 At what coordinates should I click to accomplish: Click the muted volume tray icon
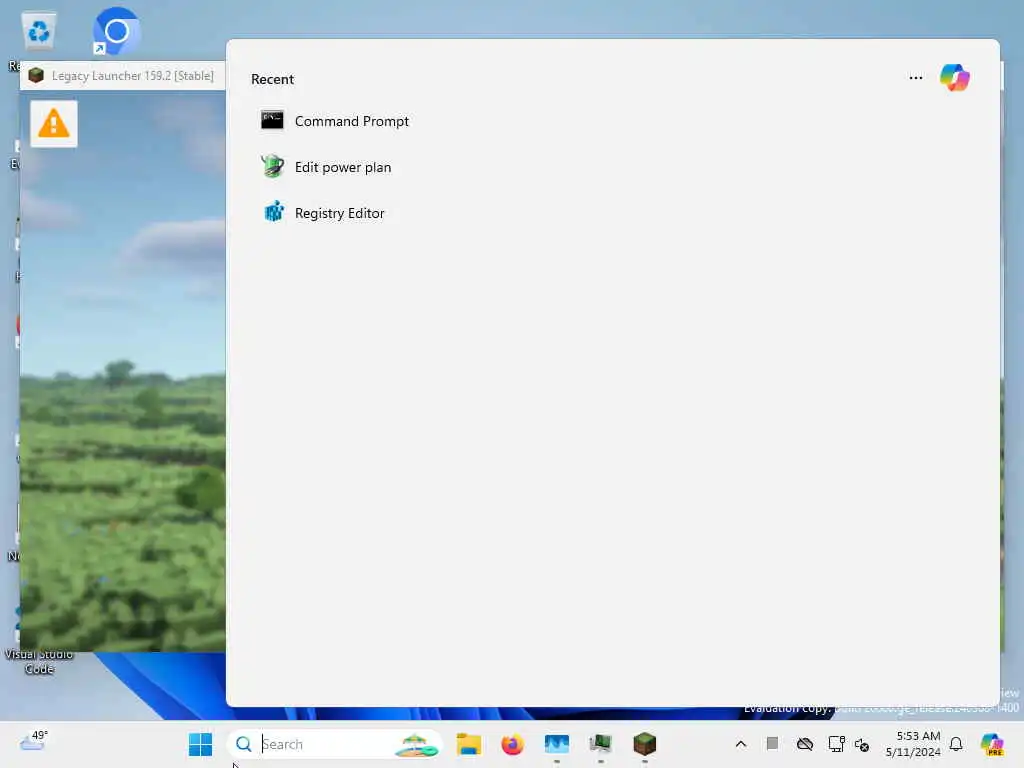[861, 744]
